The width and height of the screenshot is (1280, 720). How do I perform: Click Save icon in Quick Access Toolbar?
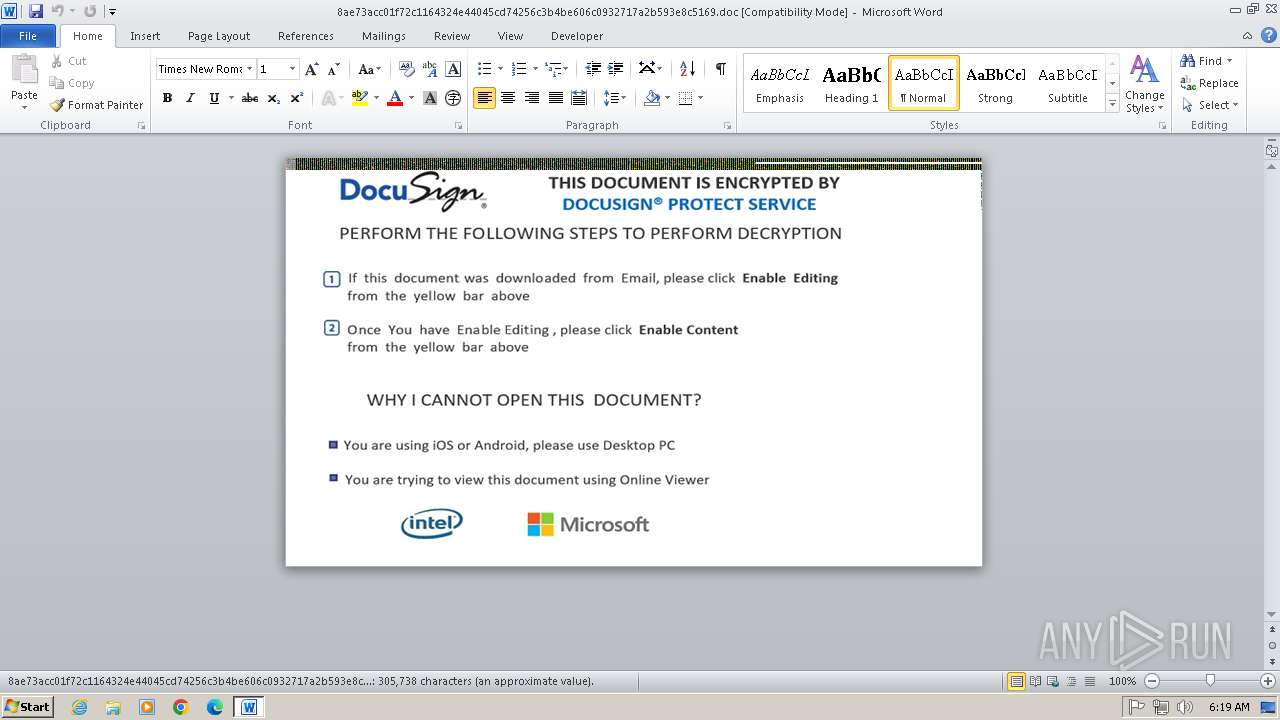pyautogui.click(x=36, y=11)
